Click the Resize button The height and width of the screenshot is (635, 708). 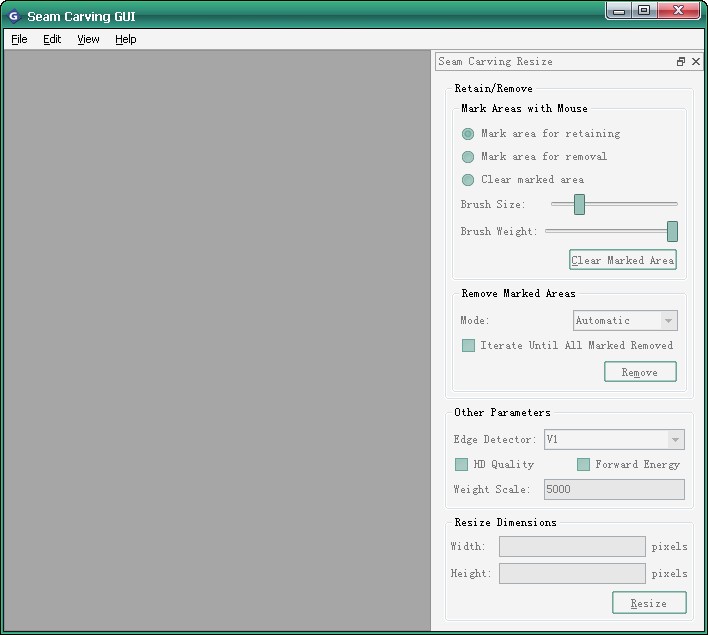point(649,602)
